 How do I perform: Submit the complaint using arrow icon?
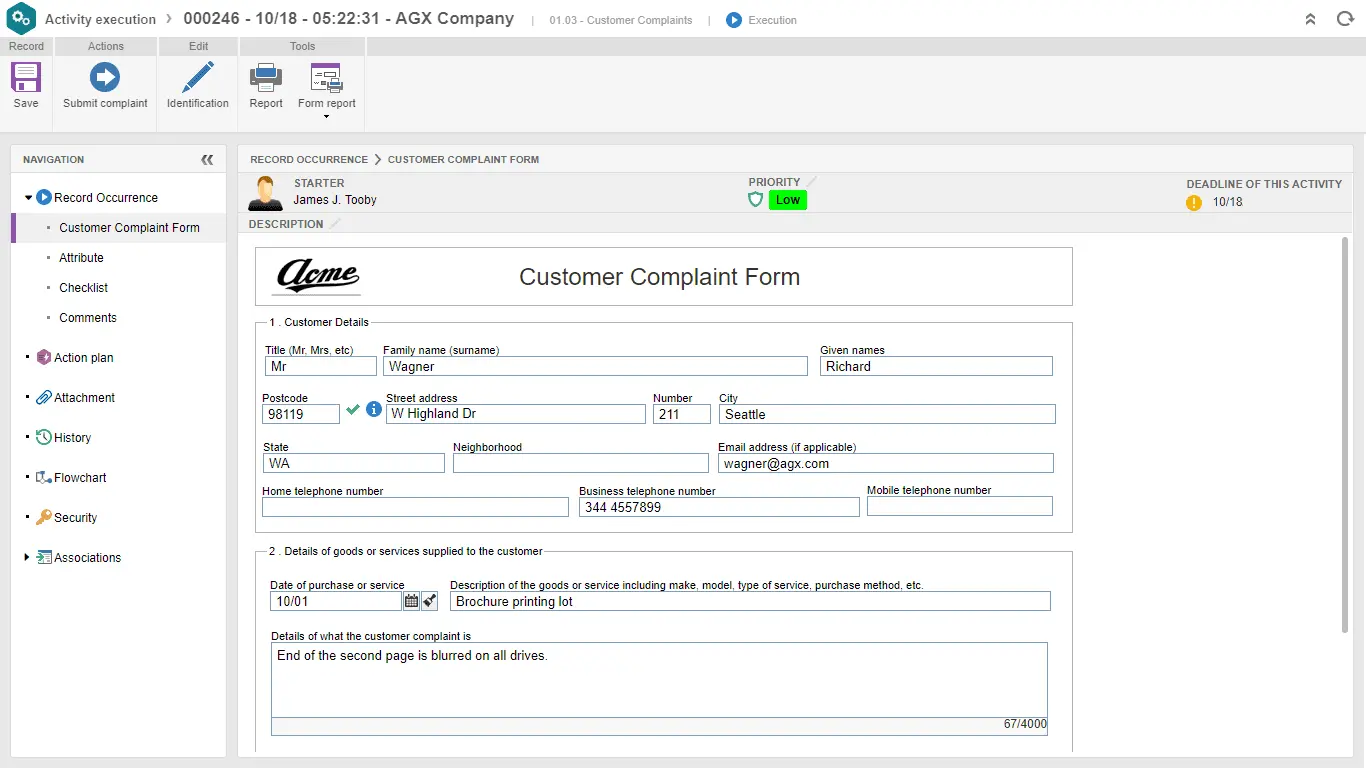pos(105,78)
